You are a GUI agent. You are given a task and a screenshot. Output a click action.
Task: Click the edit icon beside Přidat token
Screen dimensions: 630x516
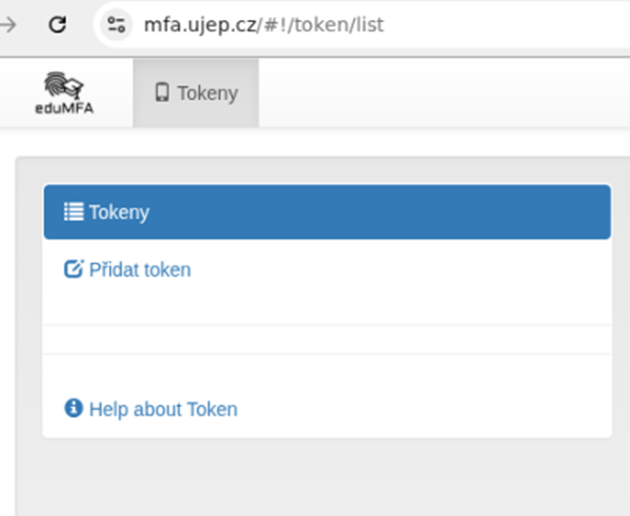point(74,269)
